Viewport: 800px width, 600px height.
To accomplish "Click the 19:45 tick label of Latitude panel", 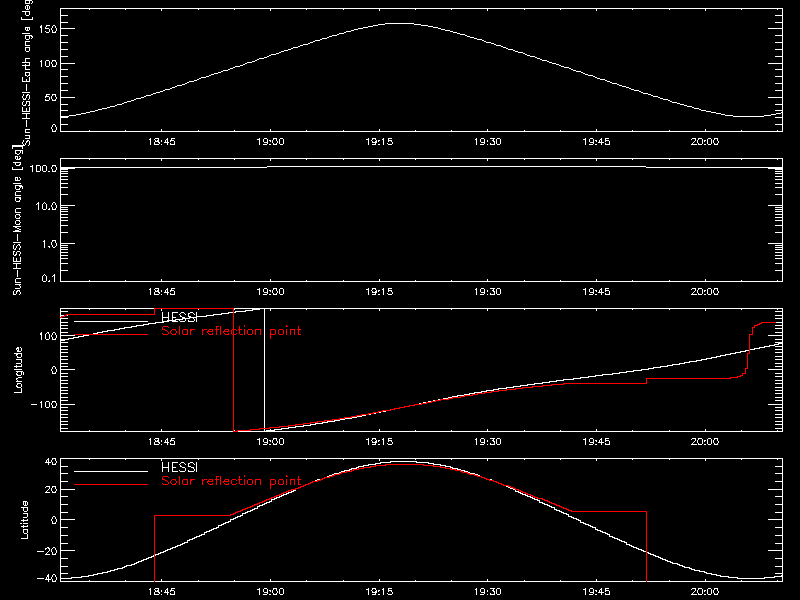I will 596,592.
